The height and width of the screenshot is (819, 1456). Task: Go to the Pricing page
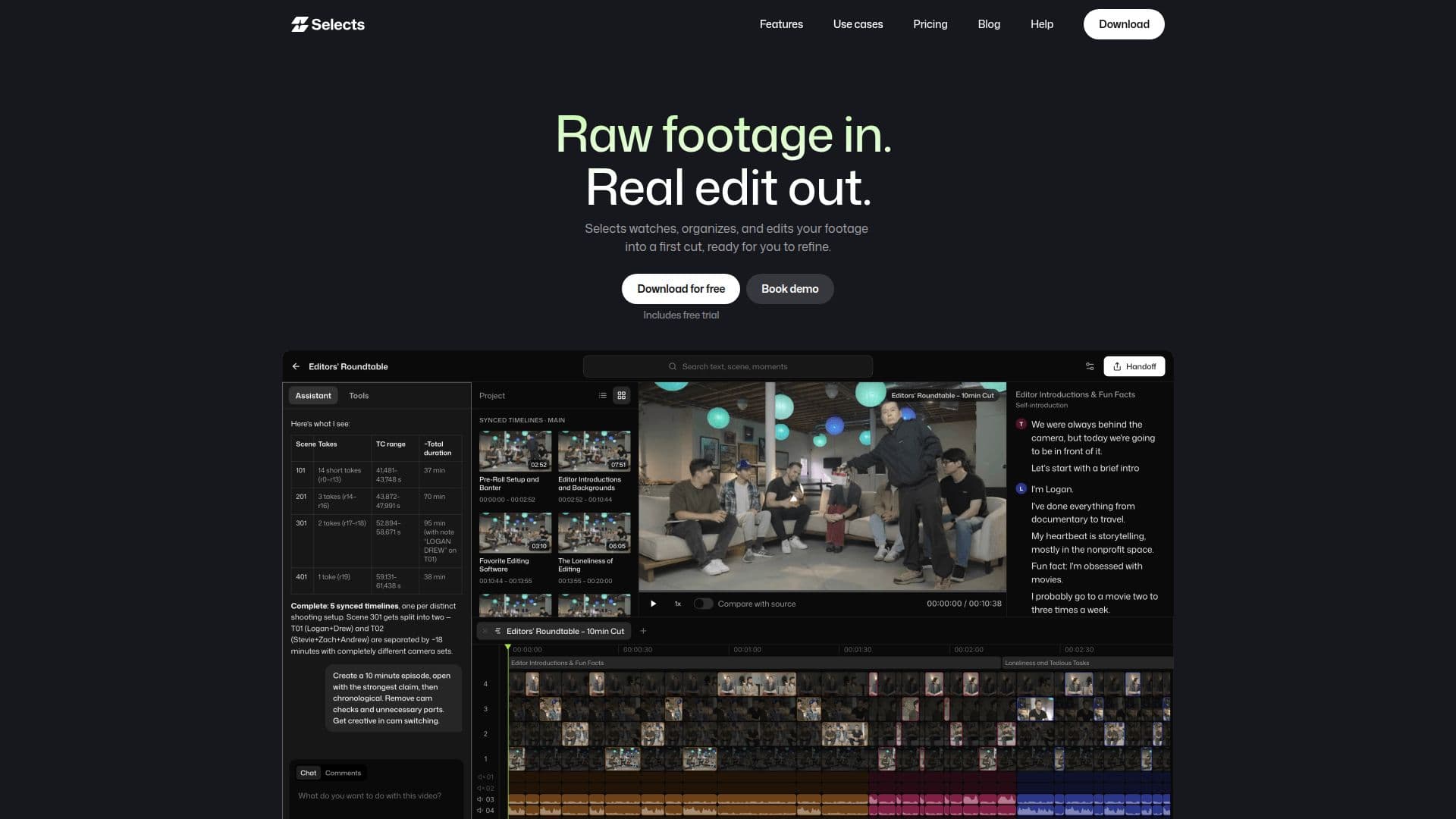pos(930,24)
